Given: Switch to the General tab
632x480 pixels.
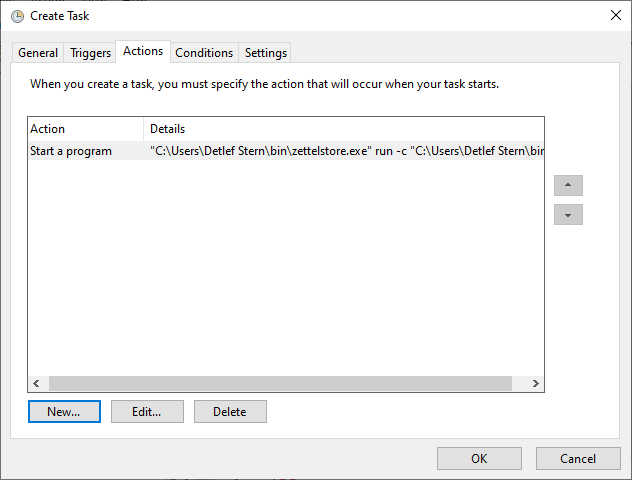Looking at the screenshot, I should click(38, 53).
